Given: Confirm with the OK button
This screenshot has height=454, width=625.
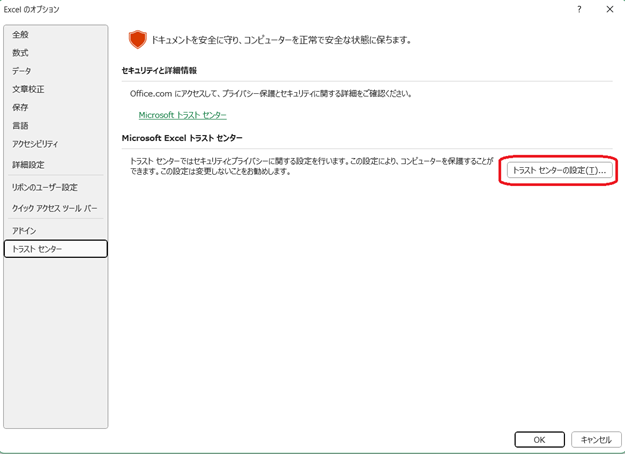Looking at the screenshot, I should (539, 440).
